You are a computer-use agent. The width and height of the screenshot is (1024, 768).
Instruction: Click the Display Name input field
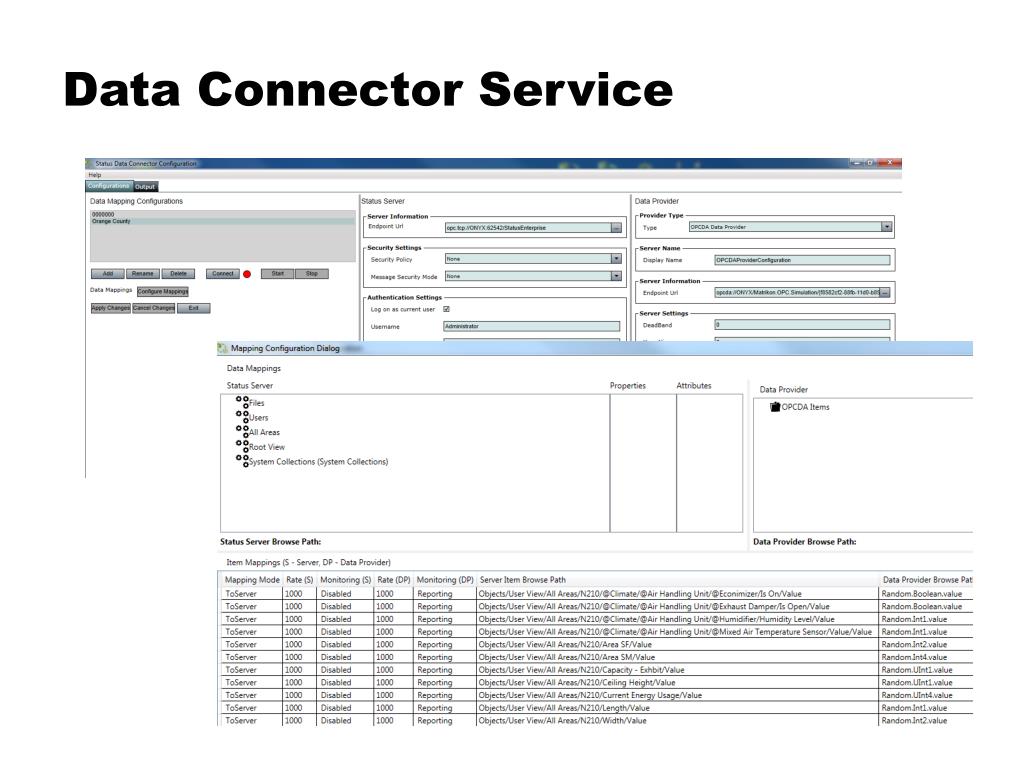click(x=802, y=260)
